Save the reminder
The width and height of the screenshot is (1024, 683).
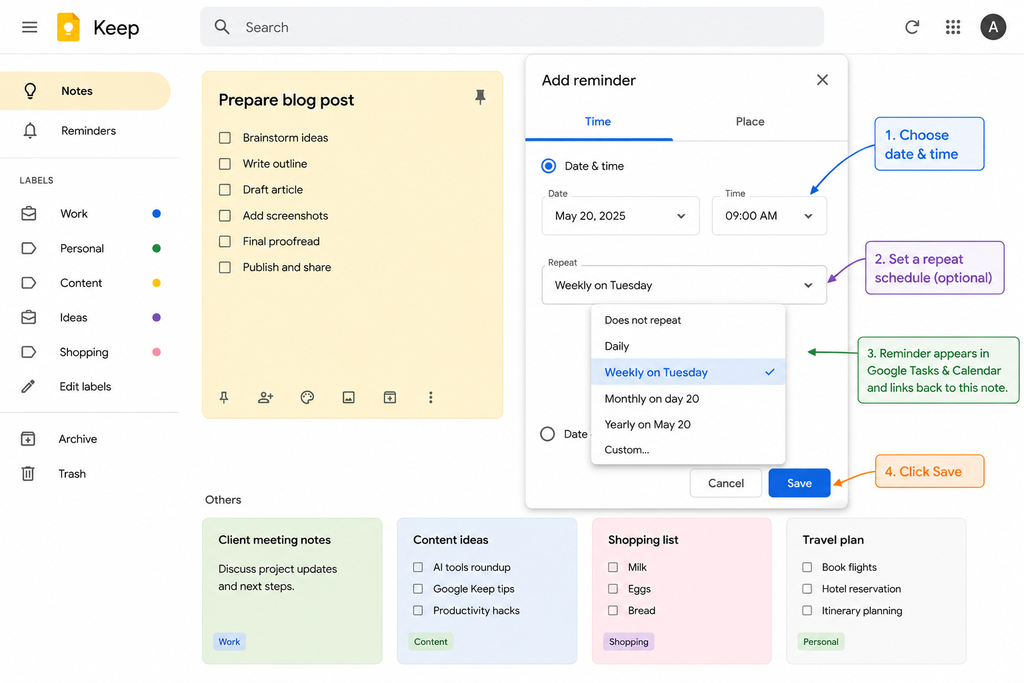pos(799,483)
